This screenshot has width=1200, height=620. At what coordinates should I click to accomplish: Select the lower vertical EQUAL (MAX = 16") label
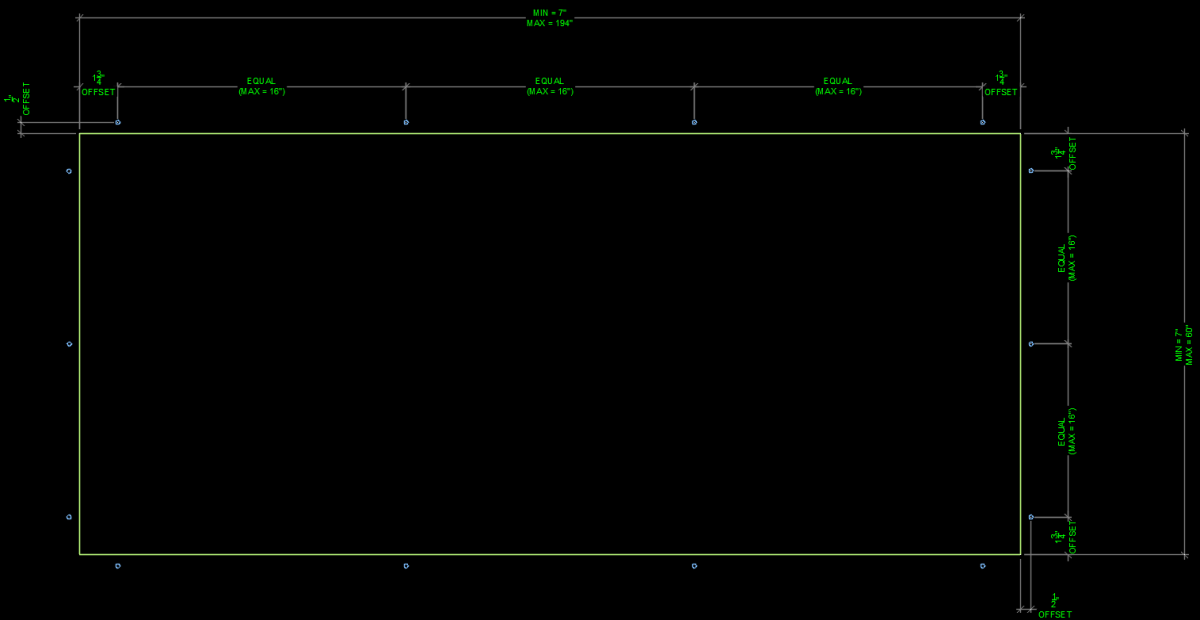tap(1067, 431)
